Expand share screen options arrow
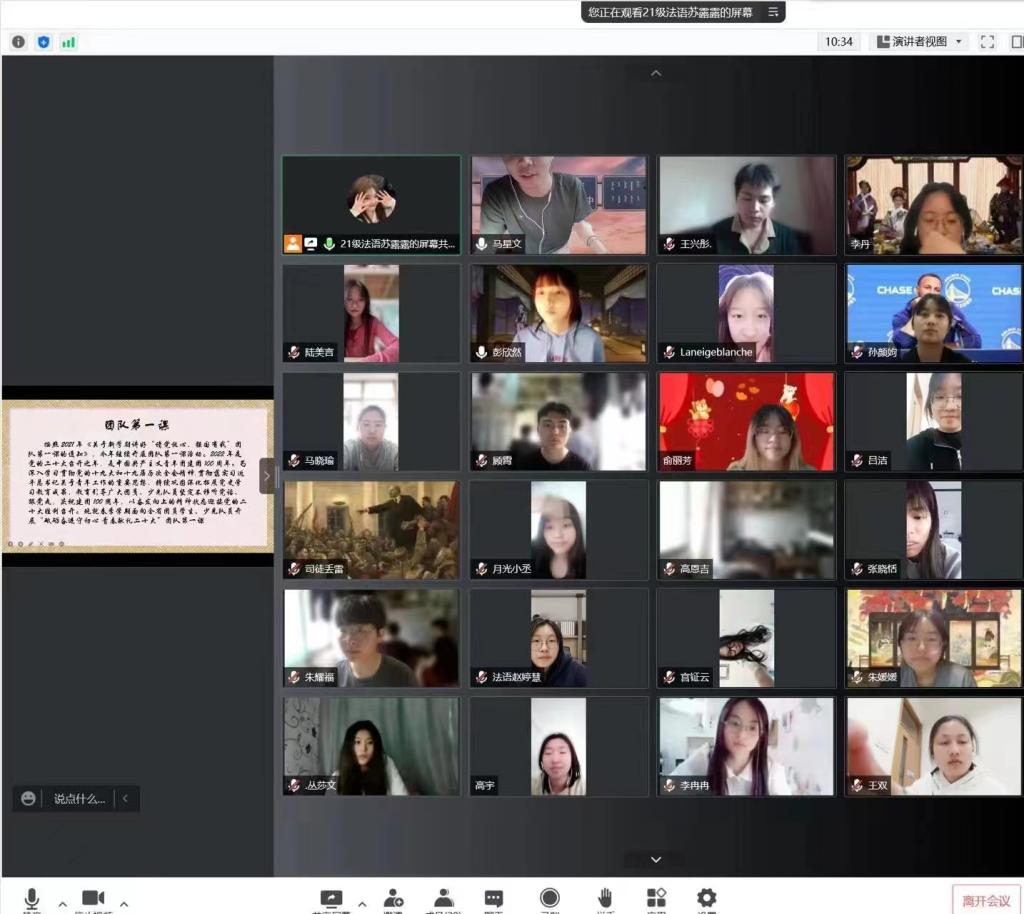Screen dimensions: 1024x914 click(x=361, y=902)
